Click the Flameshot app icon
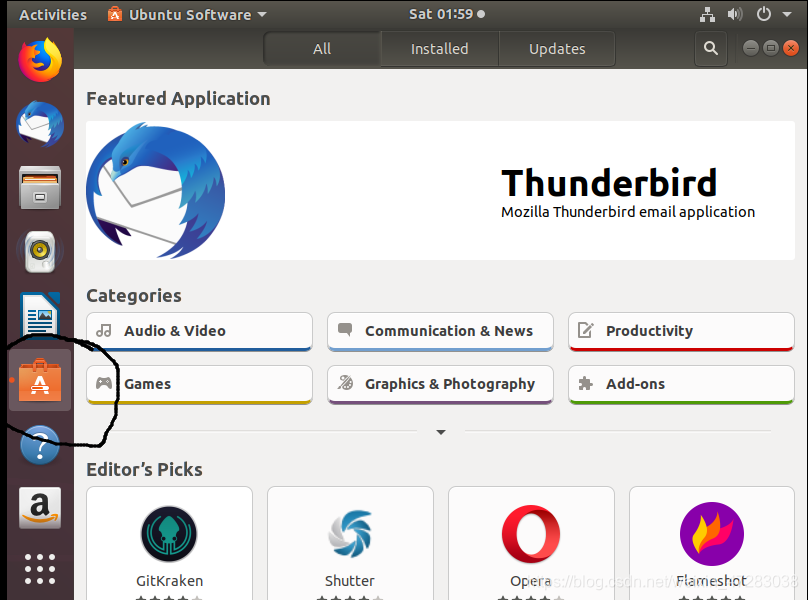 712,534
